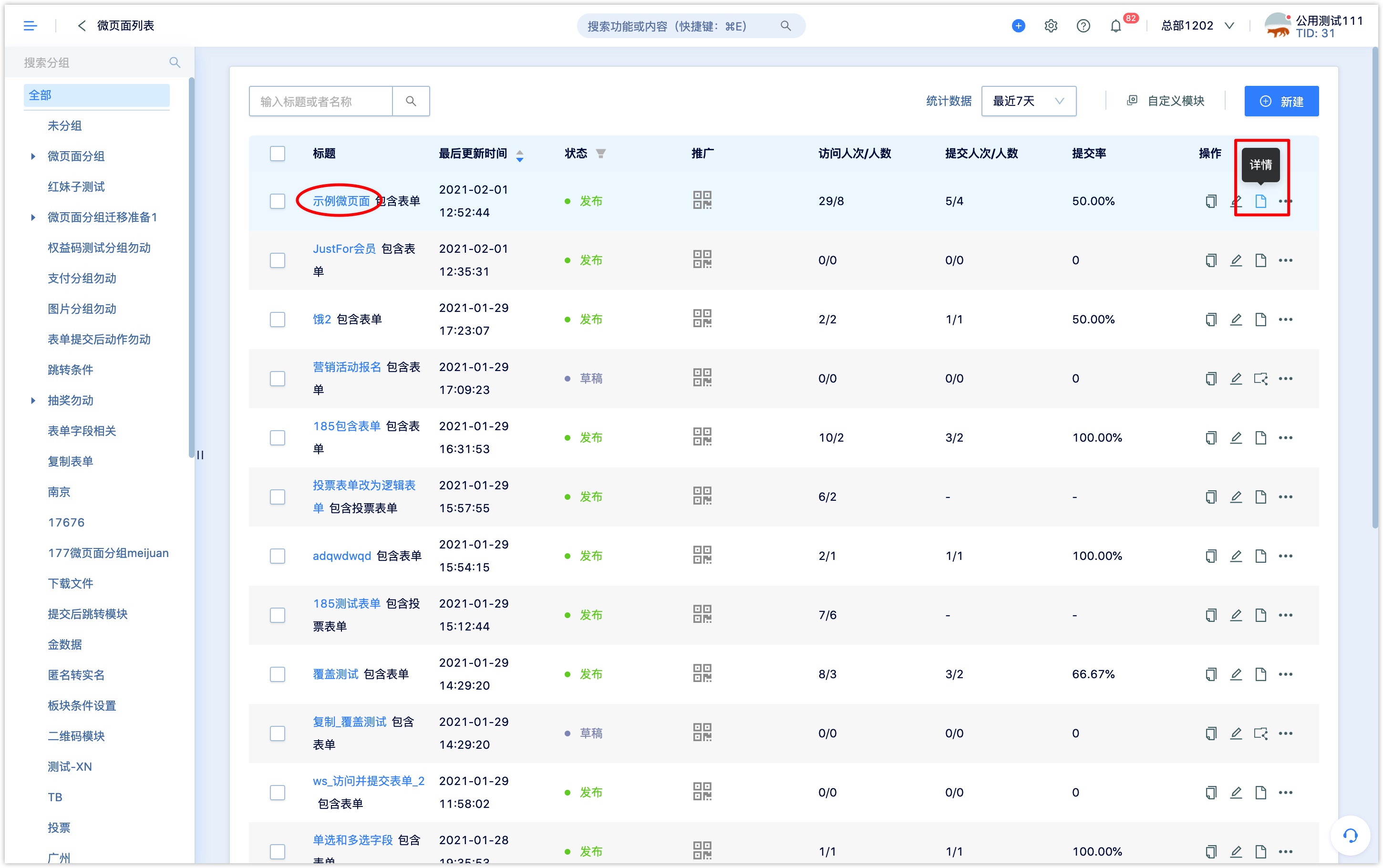The height and width of the screenshot is (868, 1383).
Task: Check the 饿2 row checkbox
Action: [x=277, y=319]
